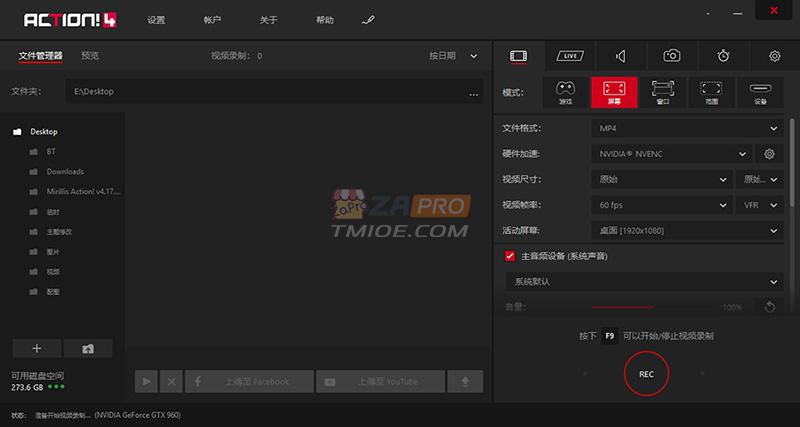Image resolution: width=800 pixels, height=427 pixels.
Task: Click the upload arrow button
Action: [465, 382]
